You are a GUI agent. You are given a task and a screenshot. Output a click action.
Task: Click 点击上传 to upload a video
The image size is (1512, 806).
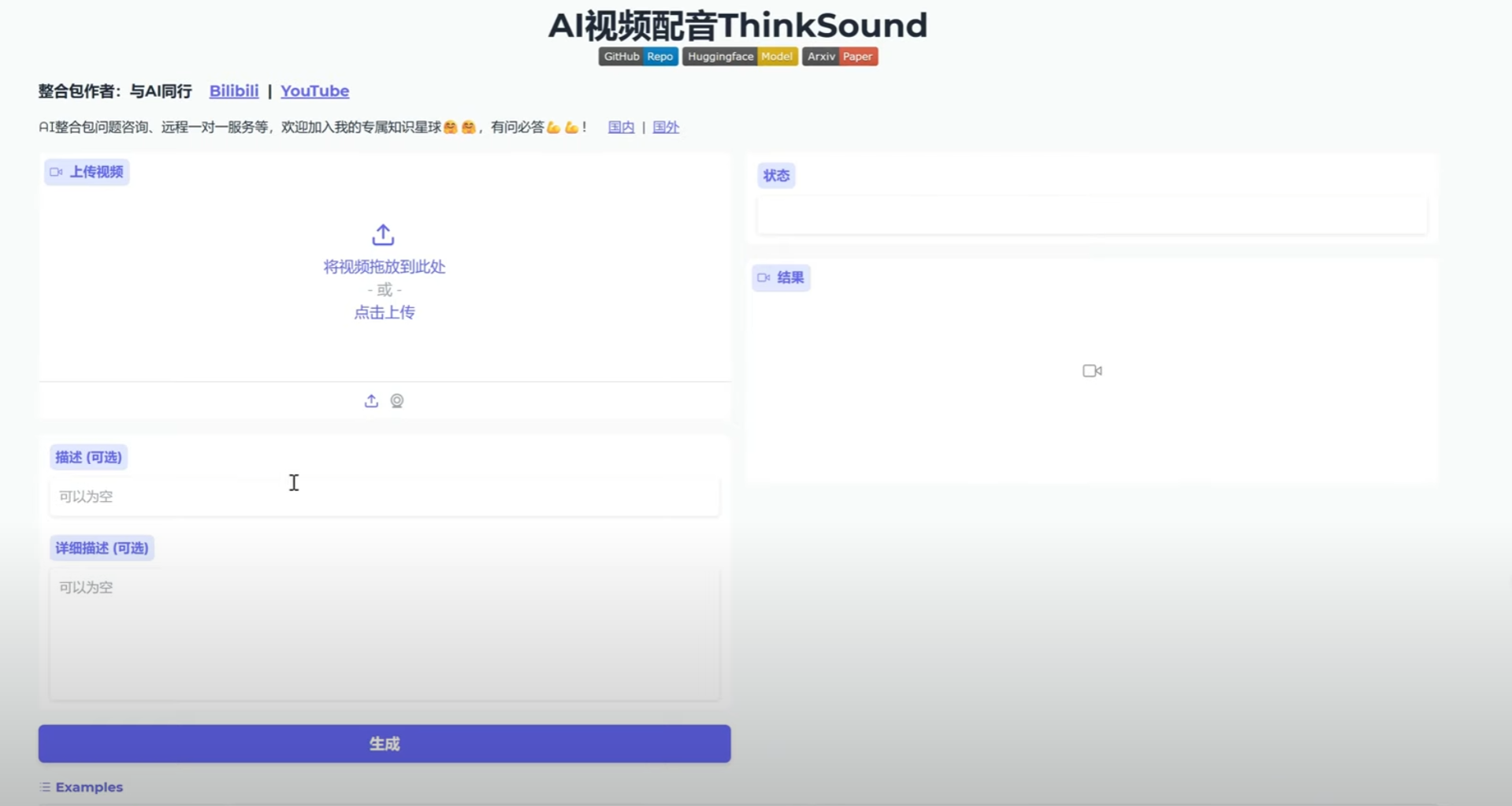(x=385, y=313)
